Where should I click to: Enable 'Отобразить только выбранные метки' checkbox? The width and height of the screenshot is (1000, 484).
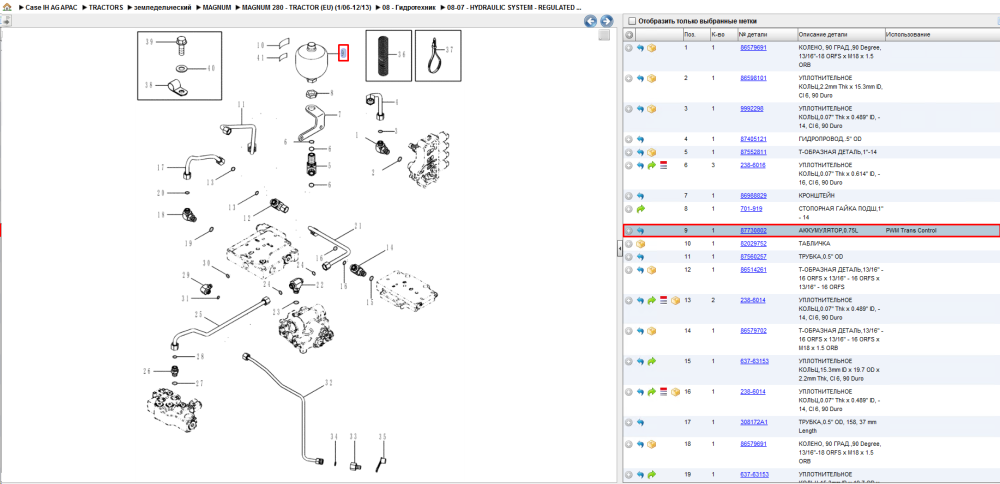pyautogui.click(x=632, y=21)
